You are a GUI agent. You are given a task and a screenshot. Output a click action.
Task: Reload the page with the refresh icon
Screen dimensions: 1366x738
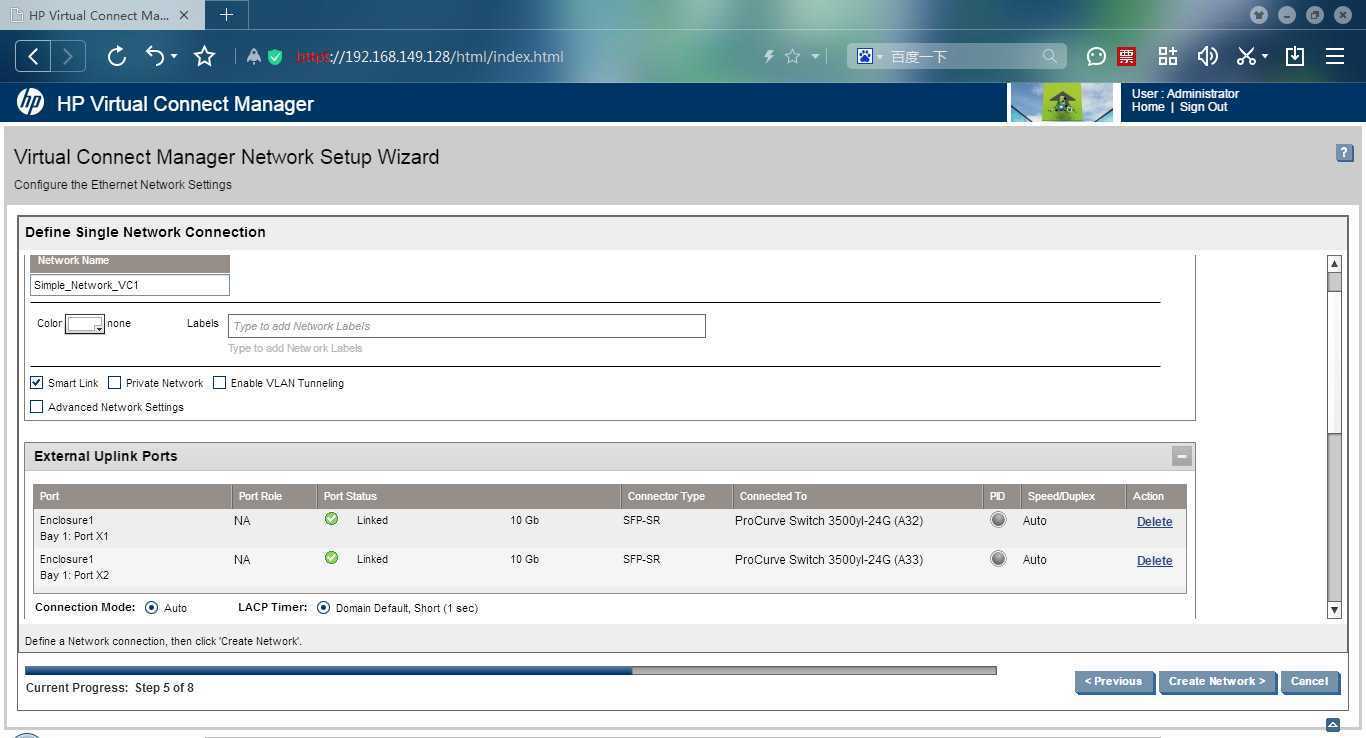coord(116,56)
